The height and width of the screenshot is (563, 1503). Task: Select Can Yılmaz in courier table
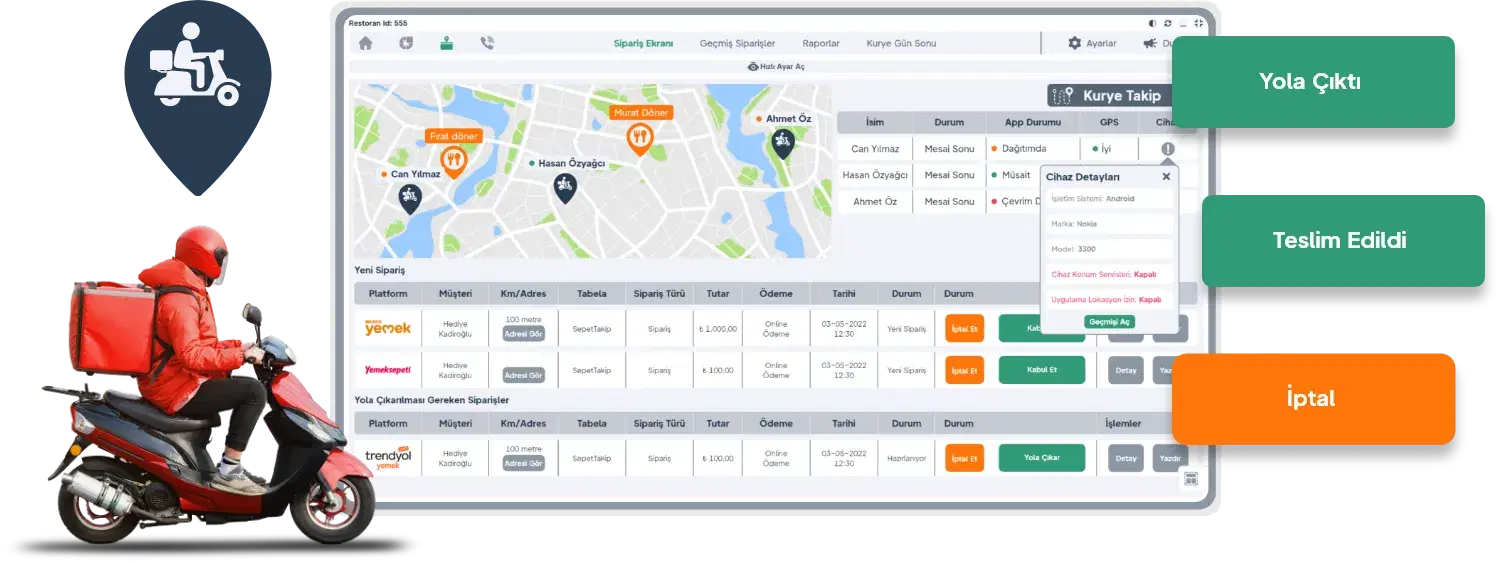click(875, 149)
